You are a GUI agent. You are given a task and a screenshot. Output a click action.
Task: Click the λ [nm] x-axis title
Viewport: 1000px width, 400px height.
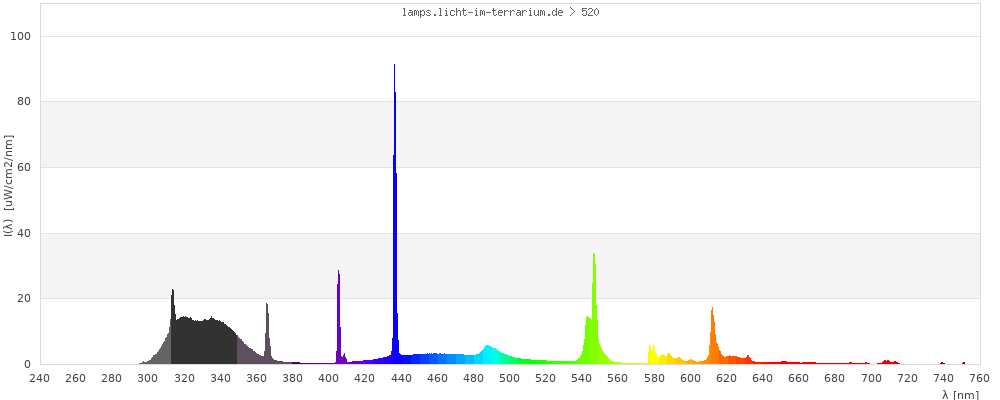click(x=960, y=394)
